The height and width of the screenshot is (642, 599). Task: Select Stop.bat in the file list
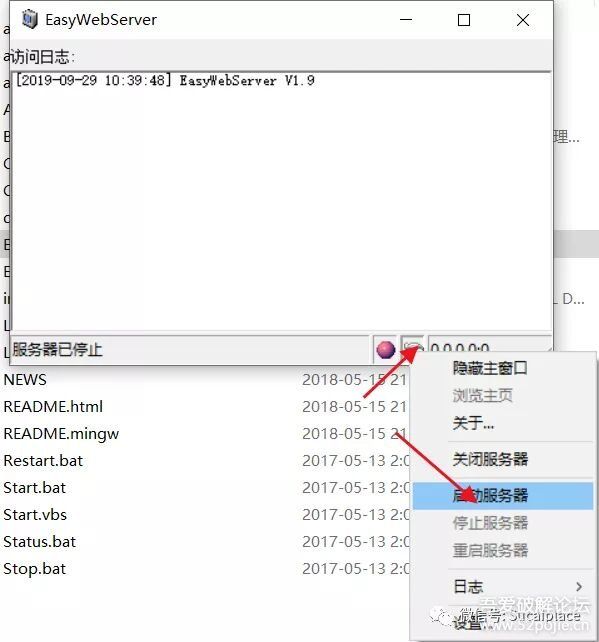click(x=34, y=569)
